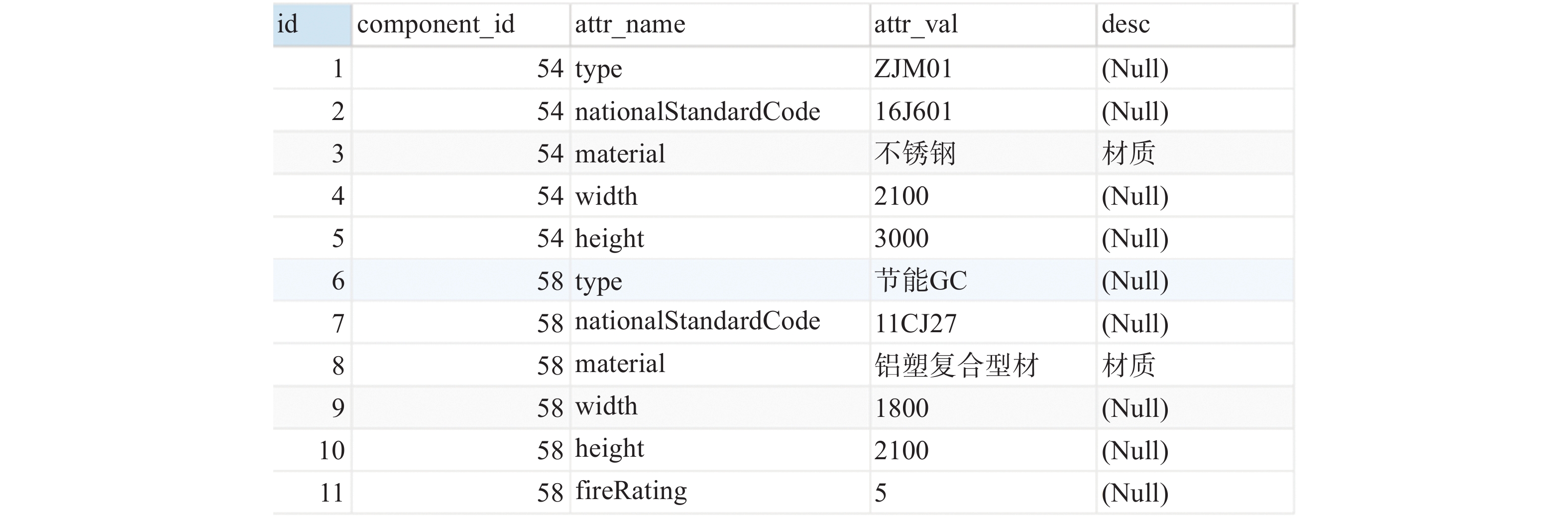
Task: Click nationalStandardCode cell in row 2
Action: (720, 111)
